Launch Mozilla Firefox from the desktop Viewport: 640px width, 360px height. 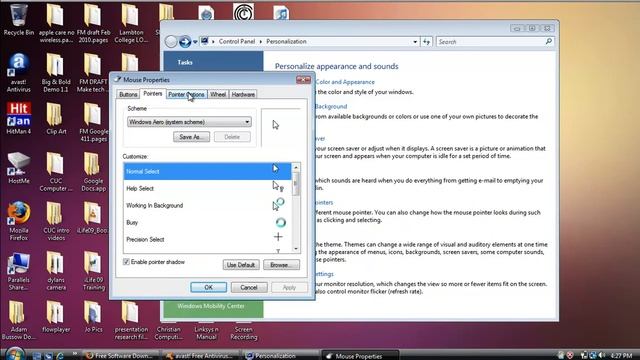[18, 221]
